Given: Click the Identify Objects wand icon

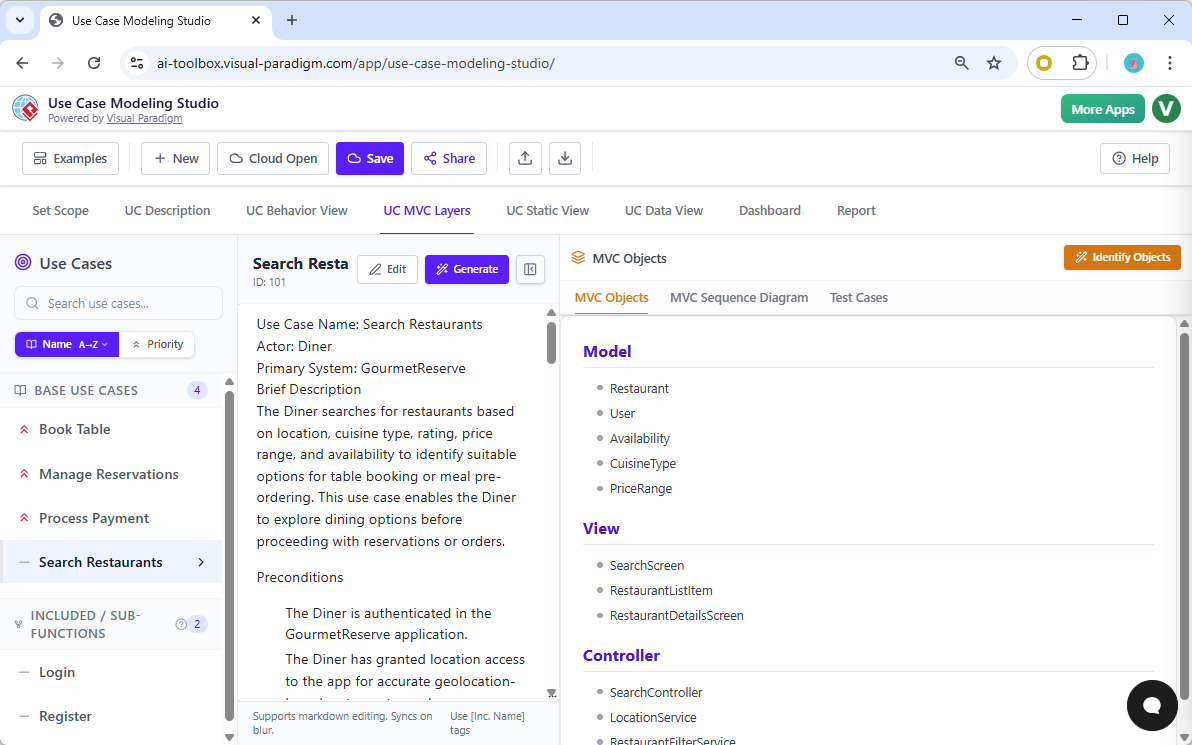Looking at the screenshot, I should (x=1081, y=257).
